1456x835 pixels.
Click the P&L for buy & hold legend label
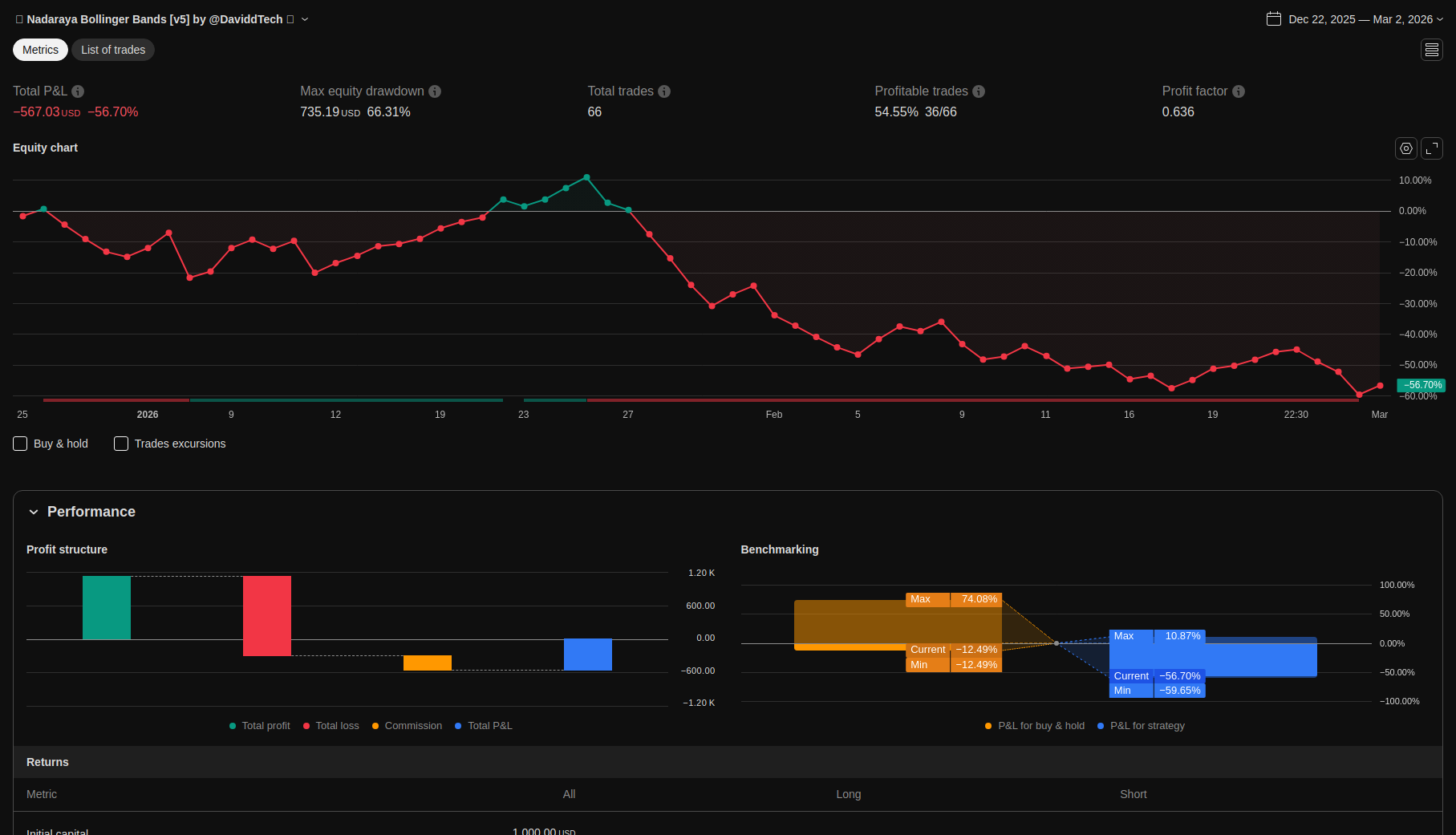[x=1040, y=726]
